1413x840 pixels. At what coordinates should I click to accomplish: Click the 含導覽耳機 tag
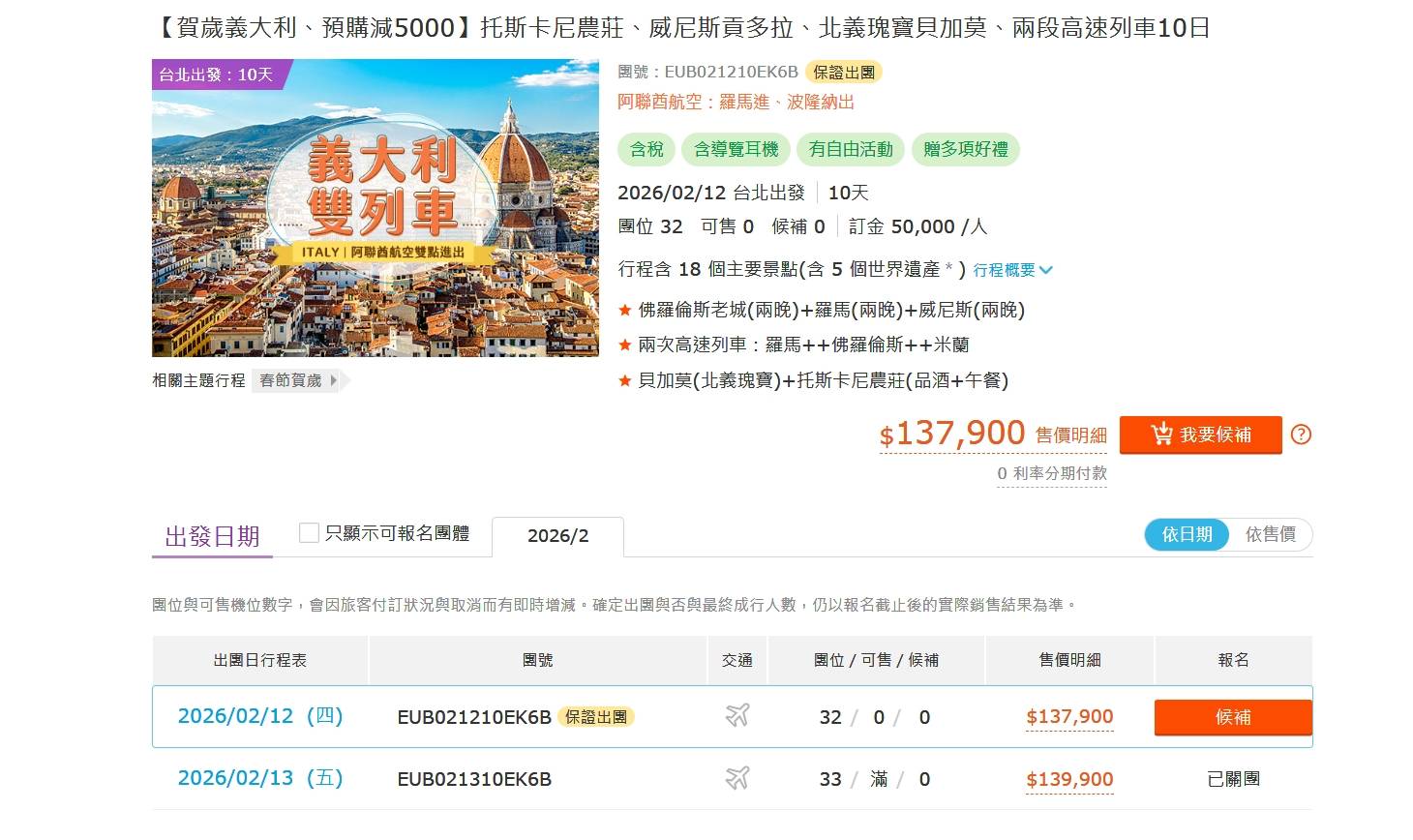click(x=736, y=149)
